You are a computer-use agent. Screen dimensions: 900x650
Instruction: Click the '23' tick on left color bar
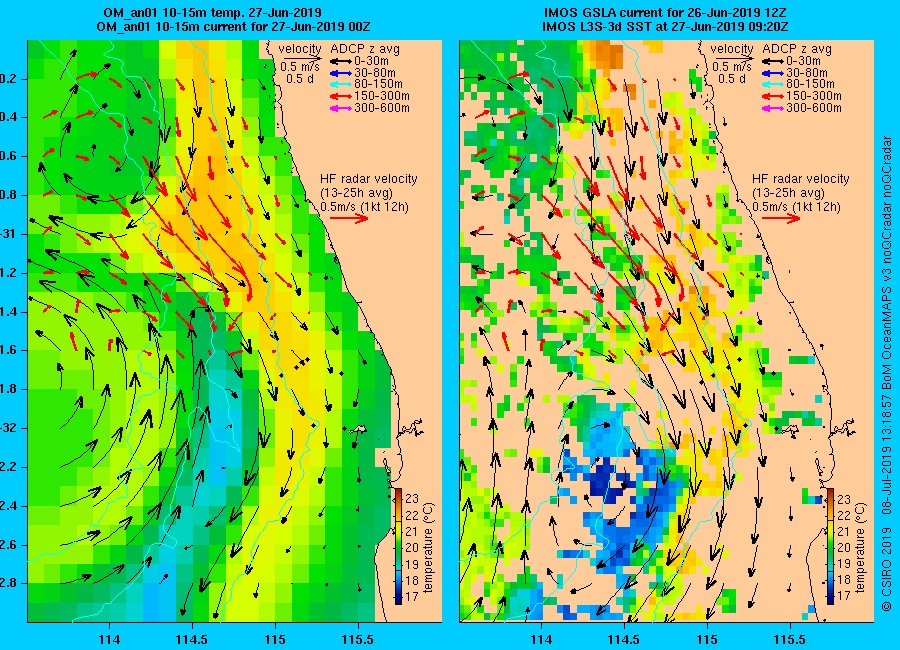pyautogui.click(x=412, y=498)
